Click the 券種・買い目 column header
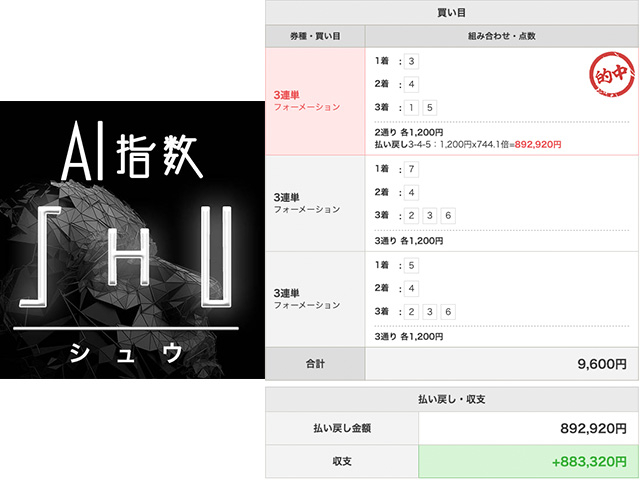The image size is (640, 480). (315, 36)
